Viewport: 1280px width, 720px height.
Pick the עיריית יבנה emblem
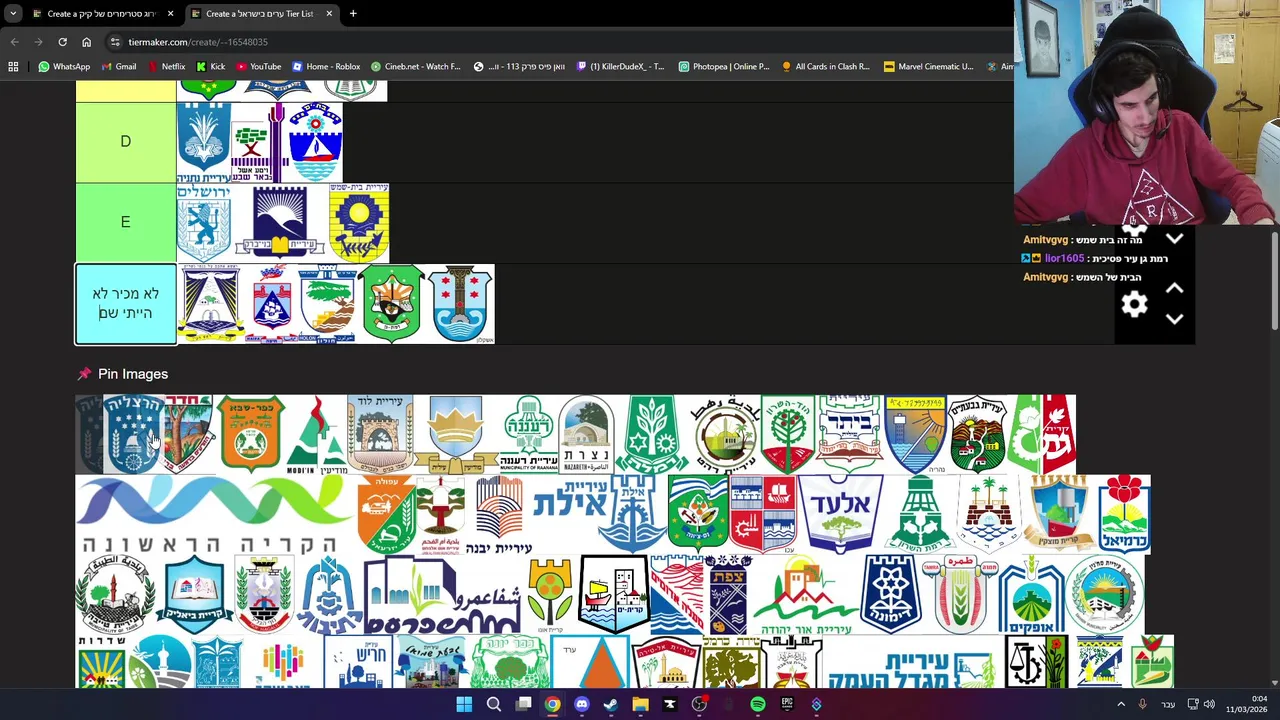(x=499, y=515)
